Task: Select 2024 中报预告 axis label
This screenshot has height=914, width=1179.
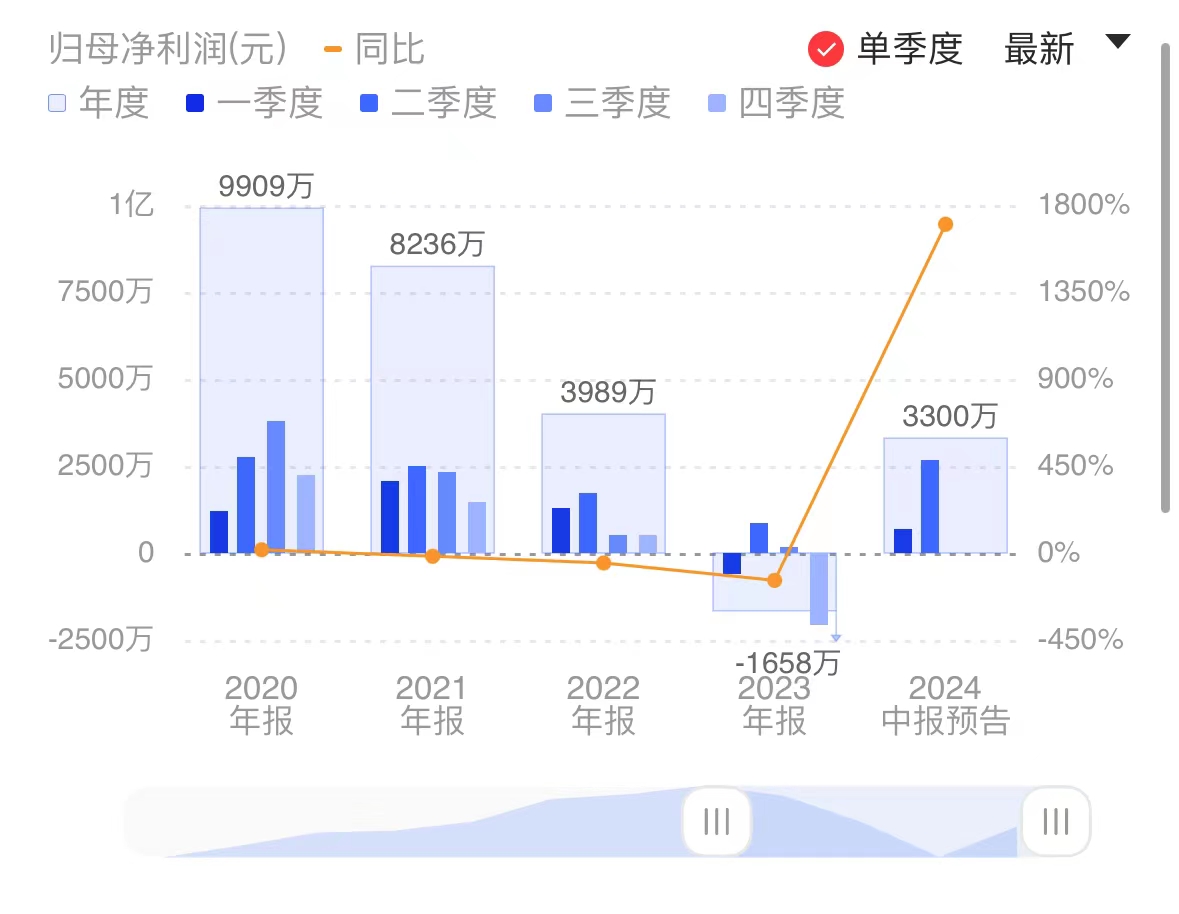Action: pos(945,704)
